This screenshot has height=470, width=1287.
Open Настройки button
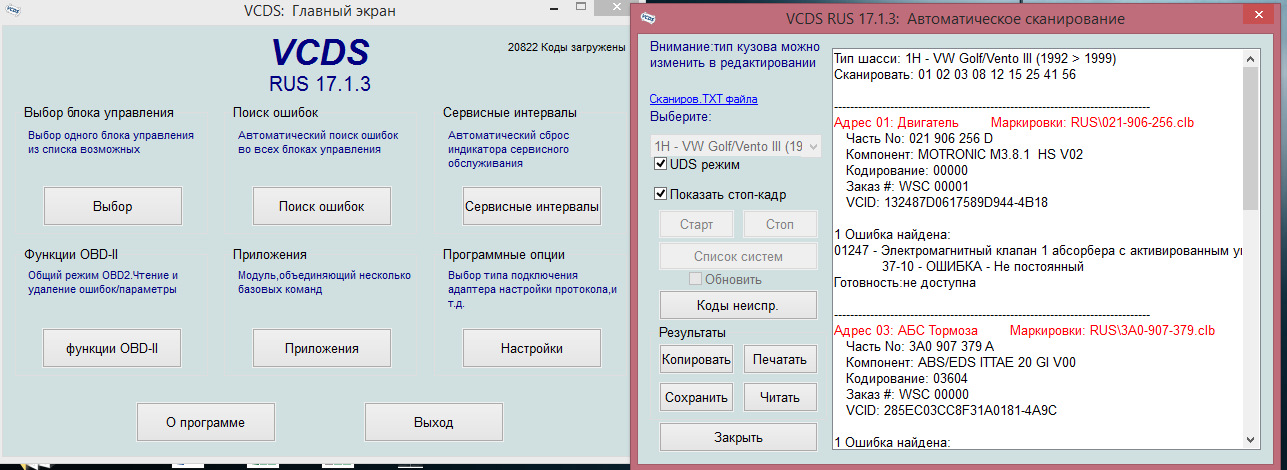pyautogui.click(x=532, y=348)
